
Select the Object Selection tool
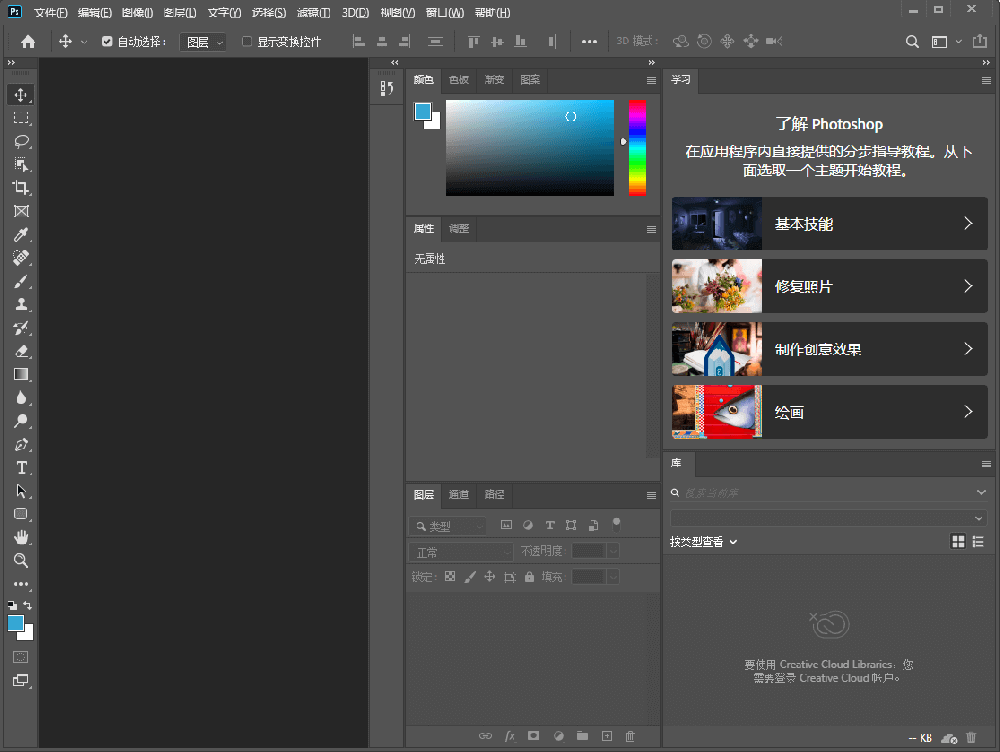click(x=21, y=165)
